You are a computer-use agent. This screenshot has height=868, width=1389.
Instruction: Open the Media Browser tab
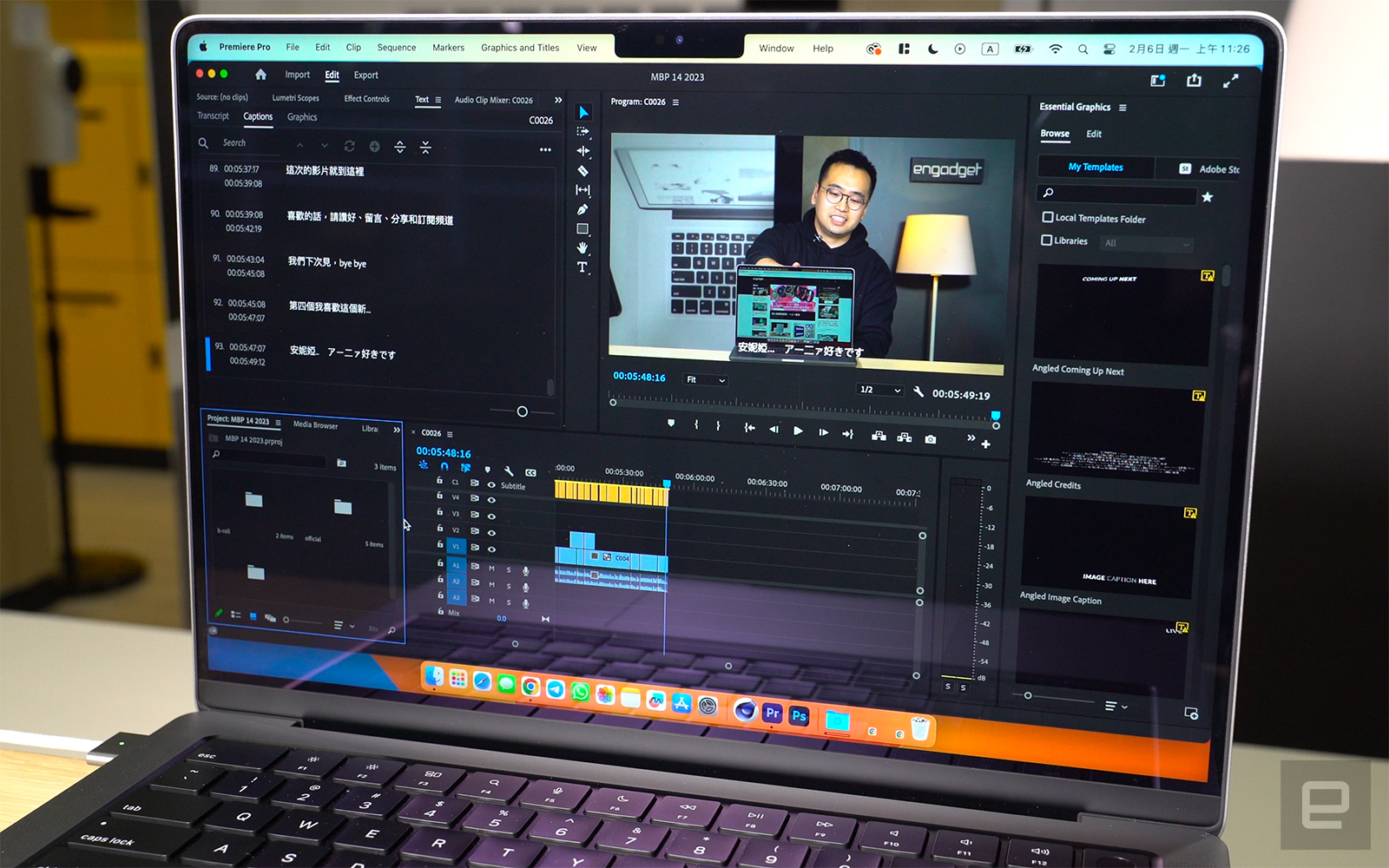(315, 424)
